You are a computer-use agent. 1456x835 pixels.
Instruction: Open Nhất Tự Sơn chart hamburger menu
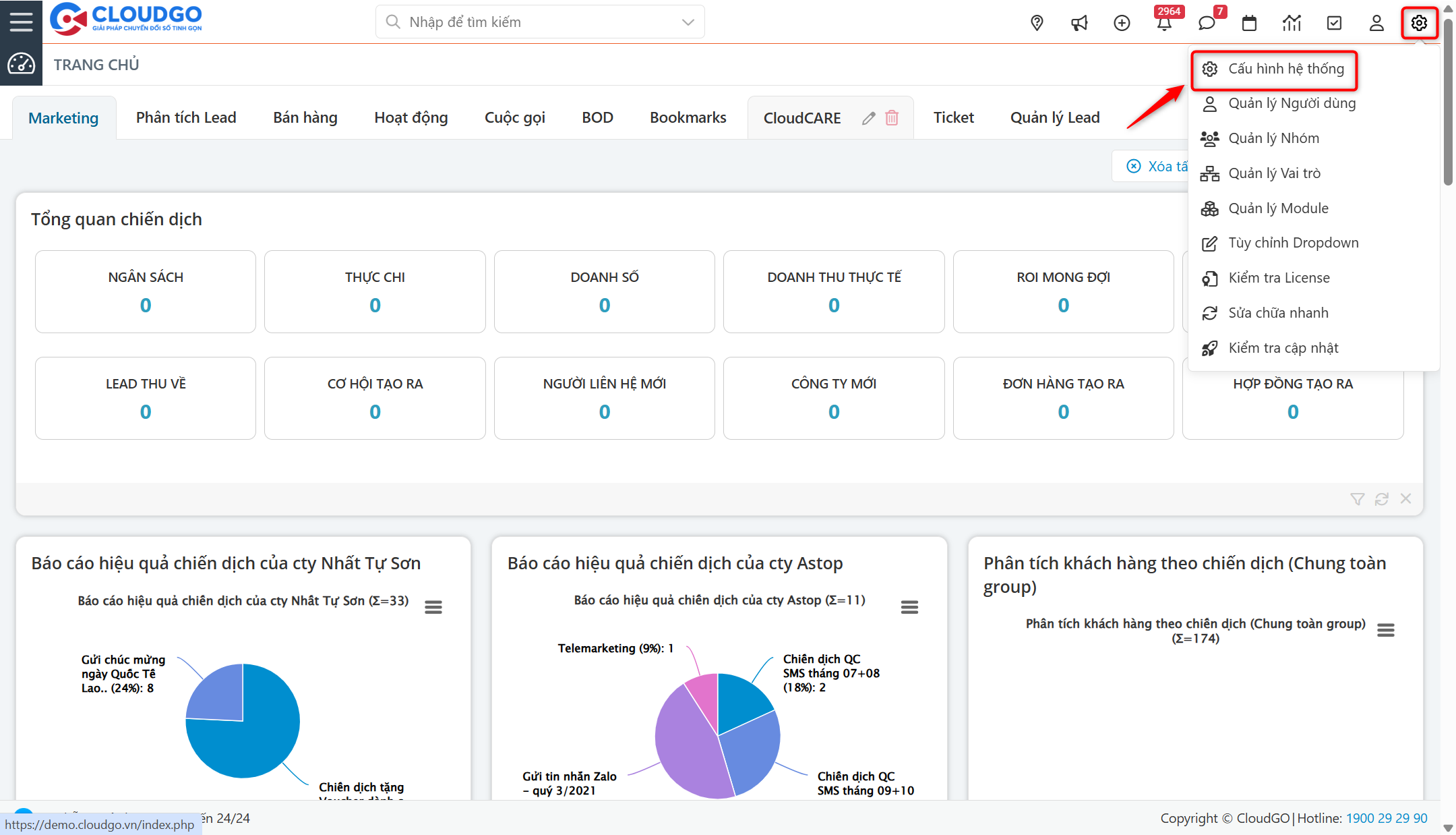(x=433, y=607)
